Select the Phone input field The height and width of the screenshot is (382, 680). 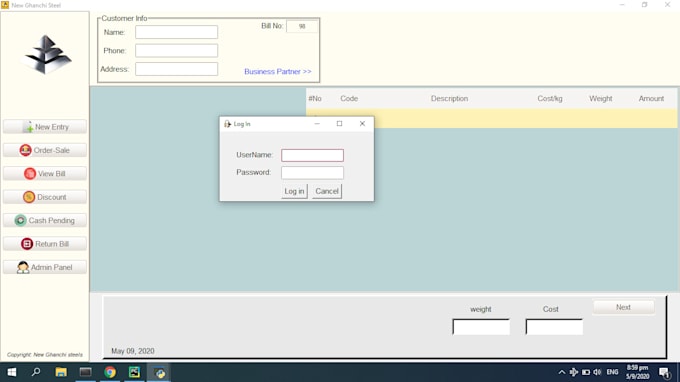177,51
